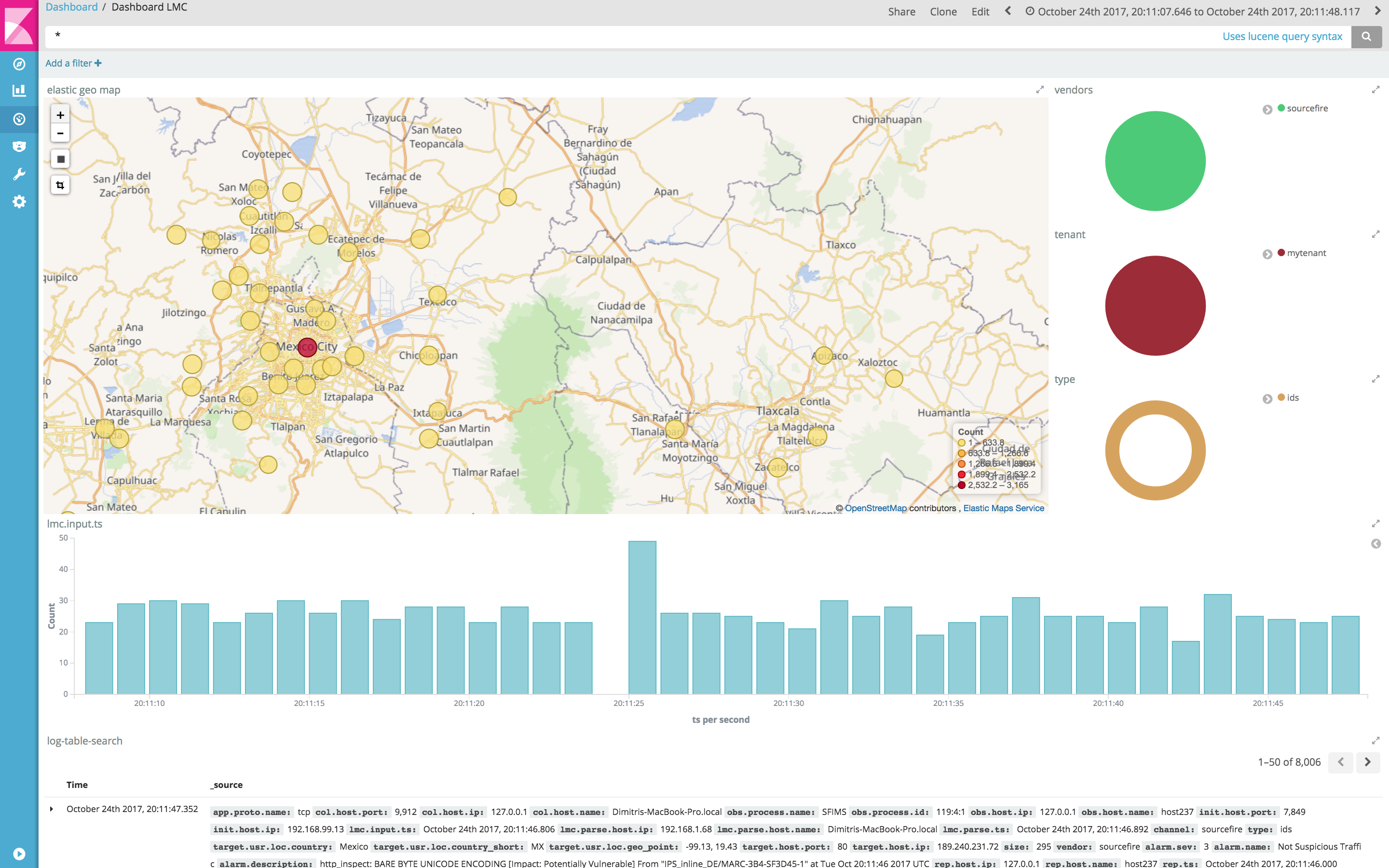The height and width of the screenshot is (868, 1389).
Task: Click the Kibana logo icon
Action: pyautogui.click(x=19, y=25)
